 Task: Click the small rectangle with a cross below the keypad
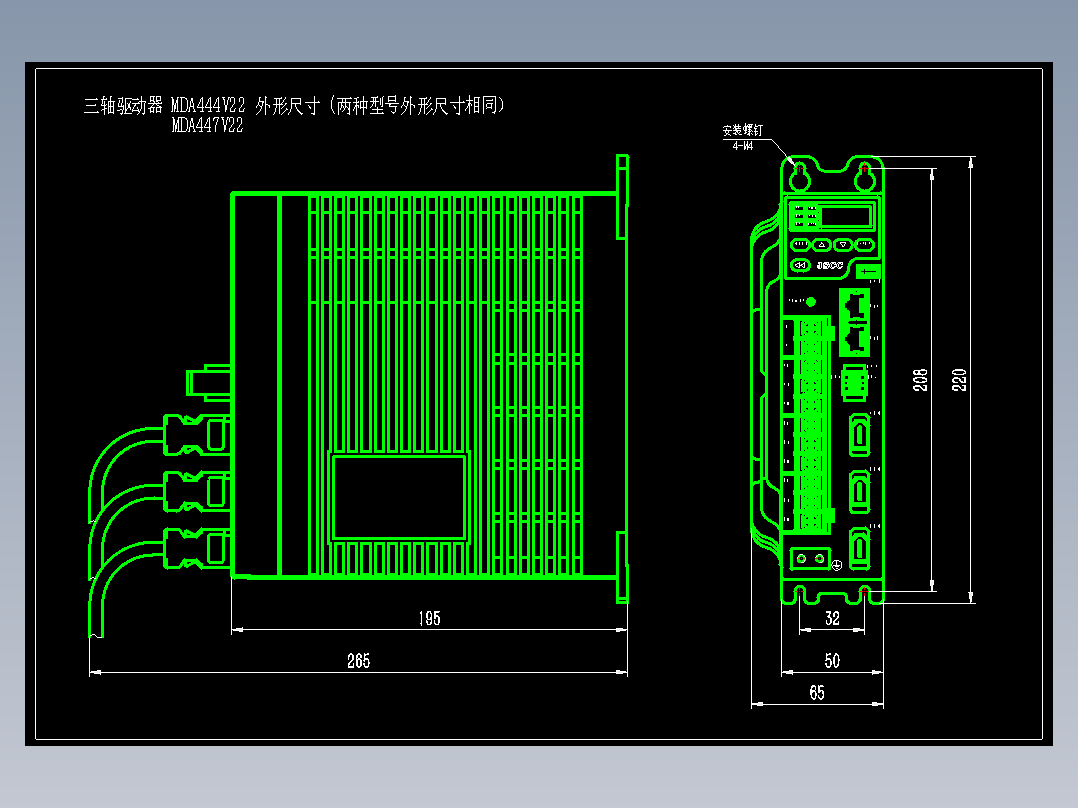(x=868, y=272)
